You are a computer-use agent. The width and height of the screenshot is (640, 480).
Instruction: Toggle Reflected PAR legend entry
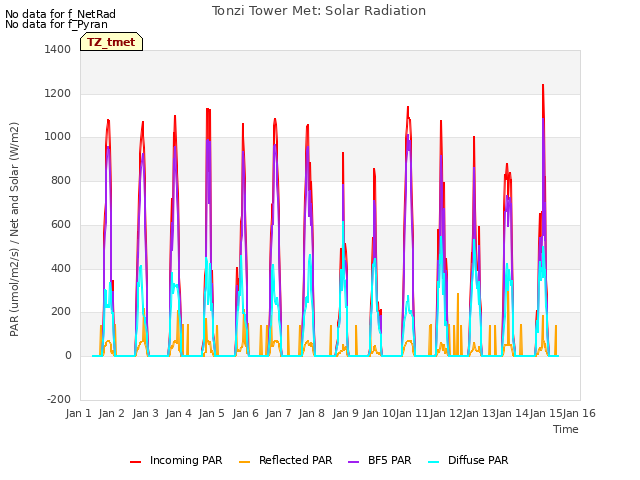[x=286, y=460]
